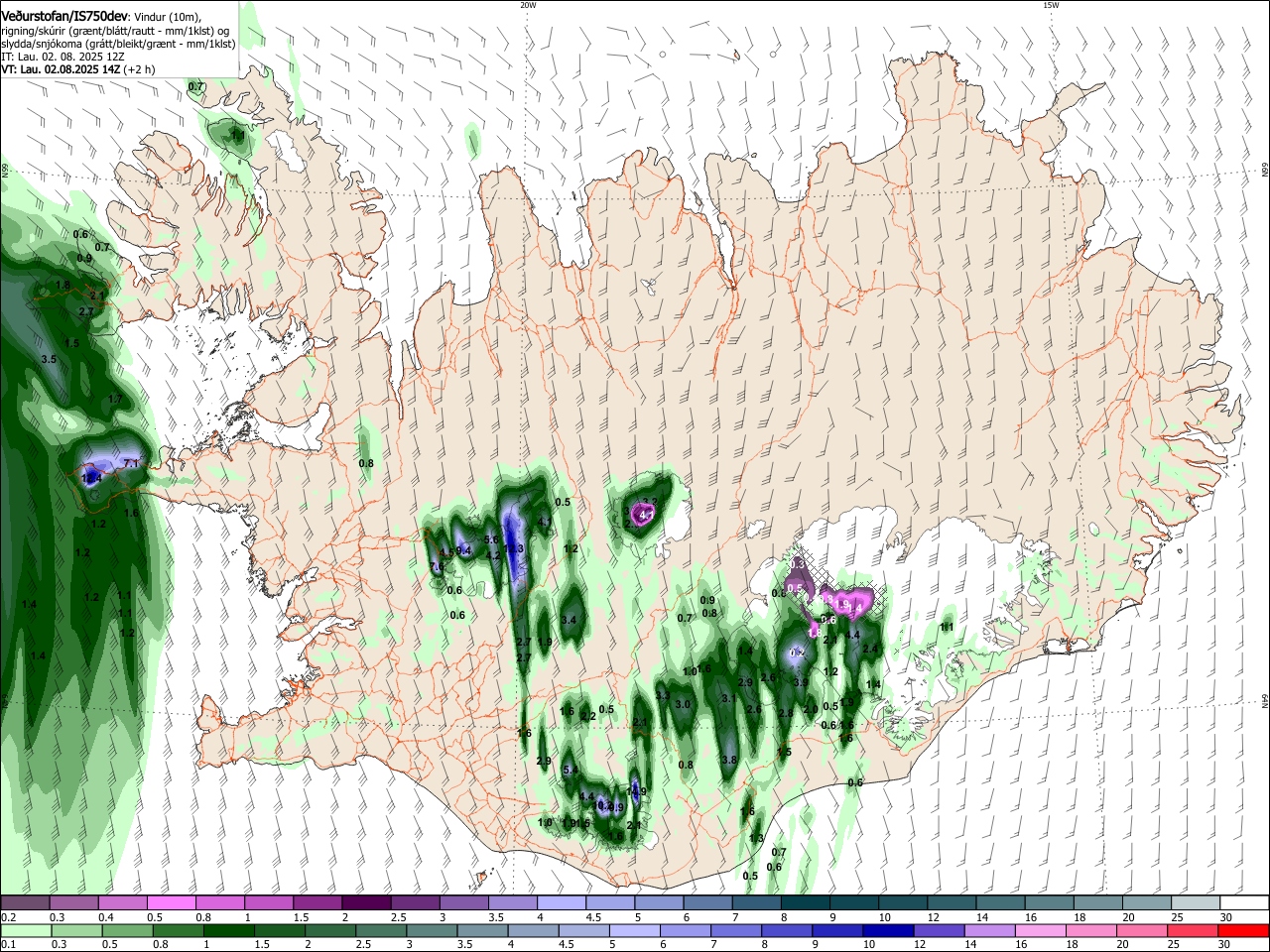Click the 64N latitude label on right edge
Image resolution: width=1270 pixels, height=952 pixels.
(1265, 700)
